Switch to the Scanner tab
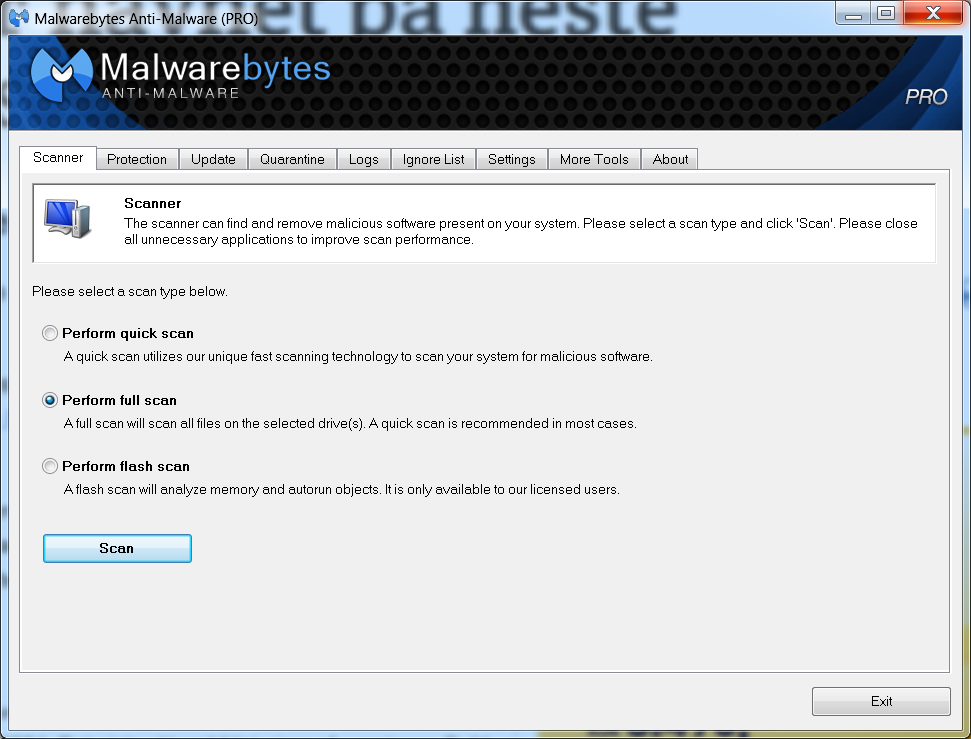Image resolution: width=971 pixels, height=739 pixels. [x=58, y=158]
